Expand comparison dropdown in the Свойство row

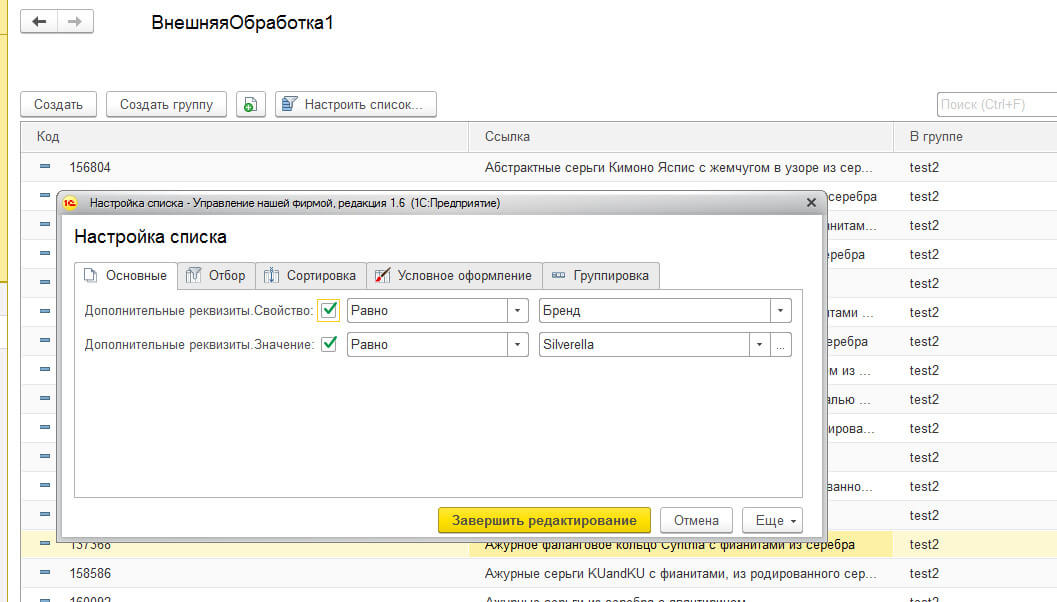coord(517,311)
